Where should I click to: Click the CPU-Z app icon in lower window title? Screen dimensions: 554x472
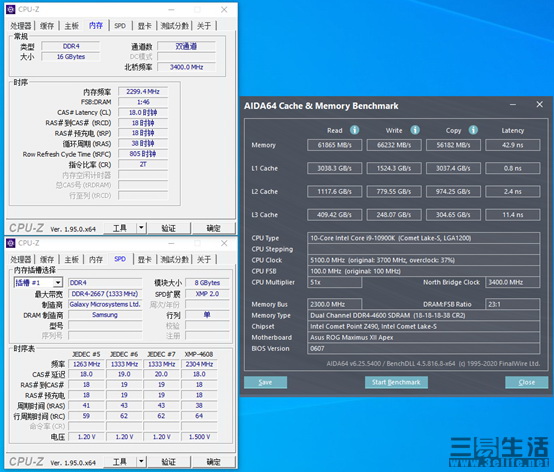pyautogui.click(x=11, y=243)
